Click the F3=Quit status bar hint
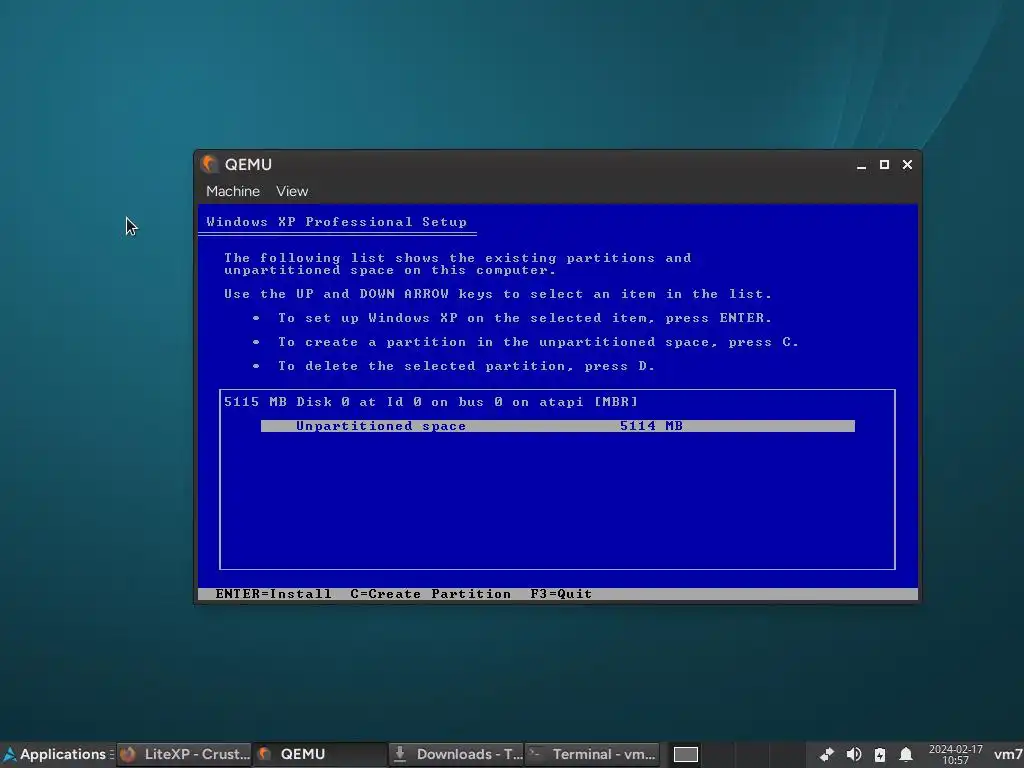The image size is (1024, 768). [561, 594]
